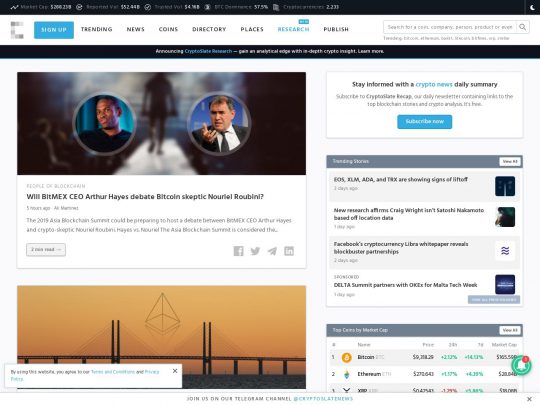The image size is (540, 405).
Task: Share article via Twitter bird icon
Action: pos(255,251)
